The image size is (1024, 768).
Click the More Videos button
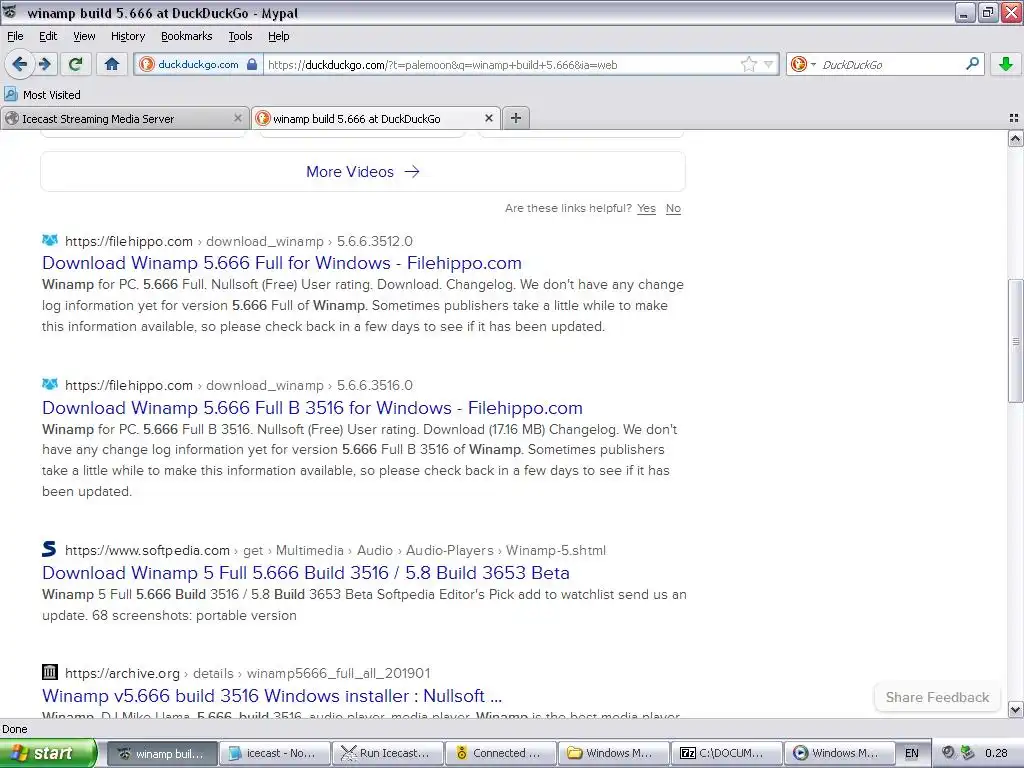(x=362, y=172)
